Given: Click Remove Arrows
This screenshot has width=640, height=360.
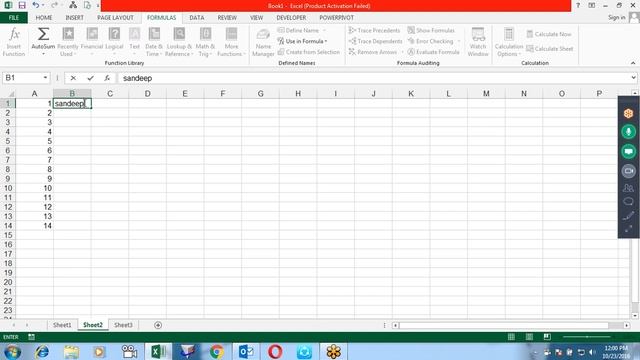Looking at the screenshot, I should 373,52.
